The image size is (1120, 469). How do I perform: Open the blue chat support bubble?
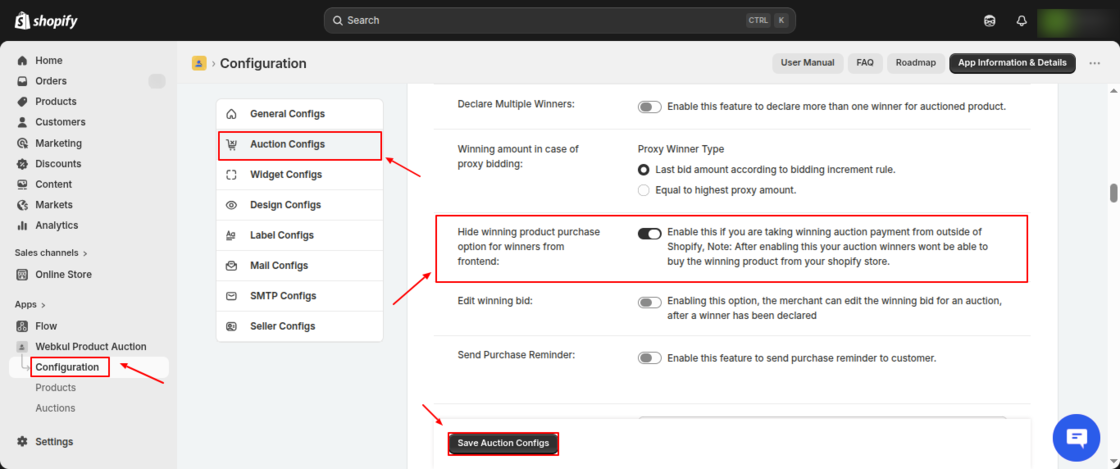pos(1076,438)
